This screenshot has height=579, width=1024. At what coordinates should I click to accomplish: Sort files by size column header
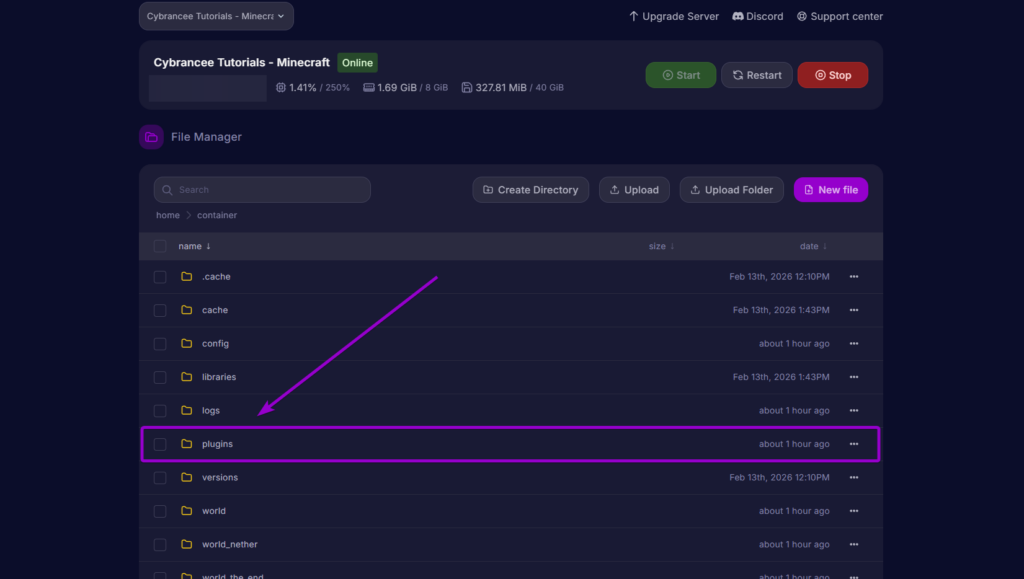(661, 246)
